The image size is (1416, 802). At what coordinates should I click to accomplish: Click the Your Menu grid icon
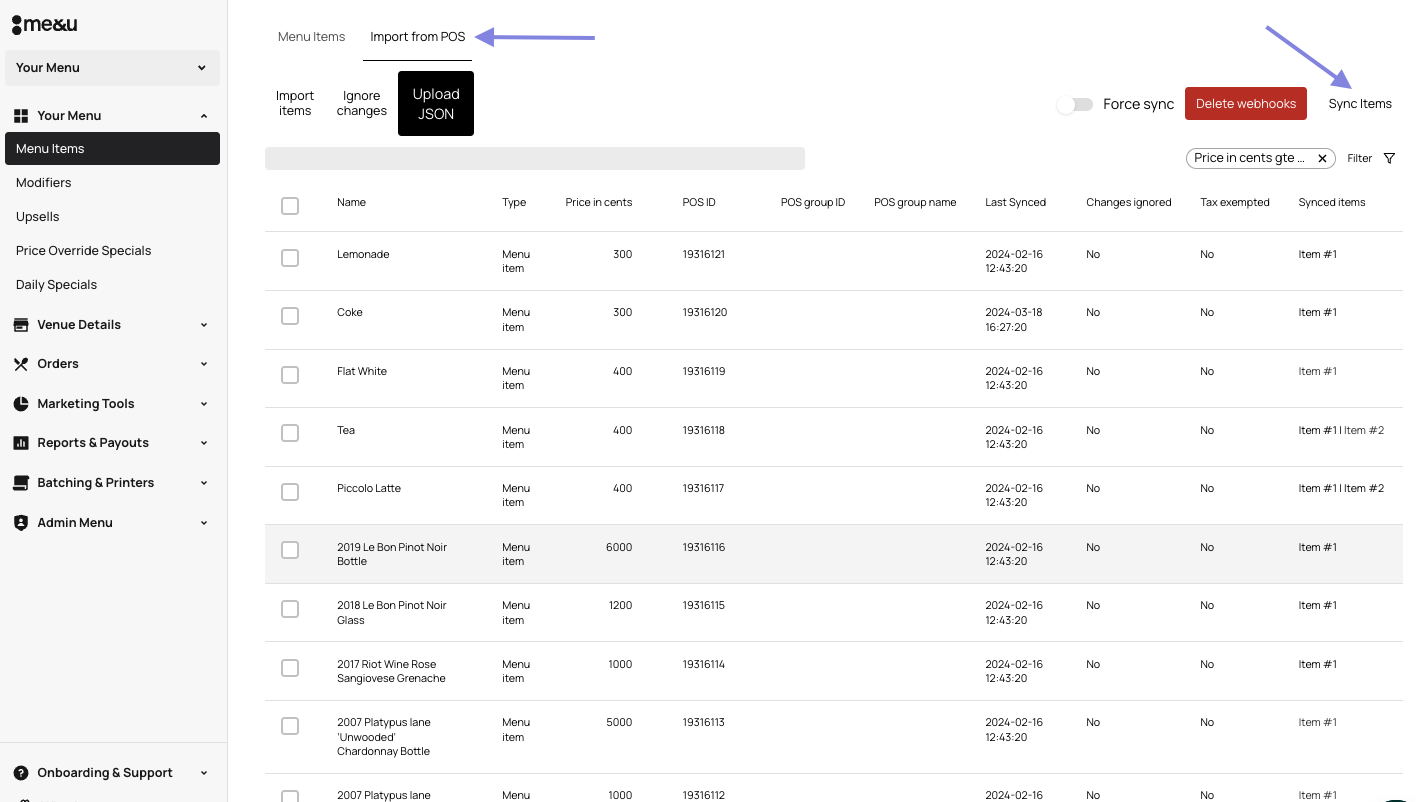[21, 116]
